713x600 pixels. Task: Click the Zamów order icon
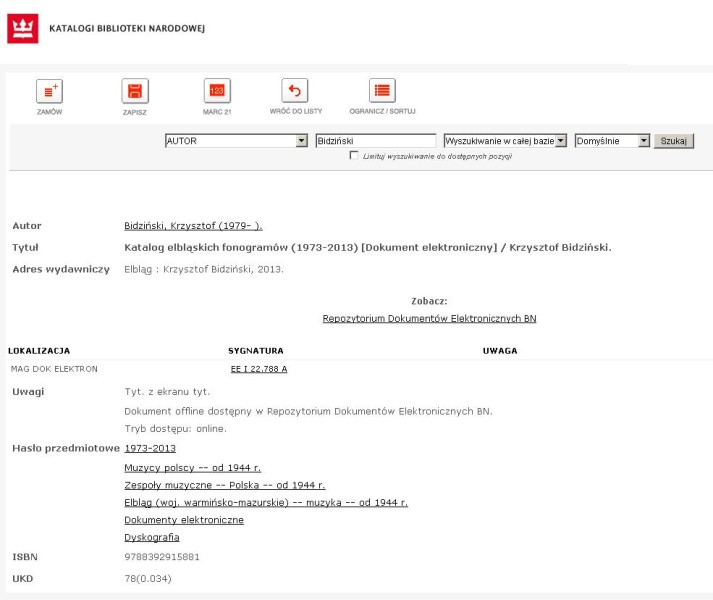(49, 91)
